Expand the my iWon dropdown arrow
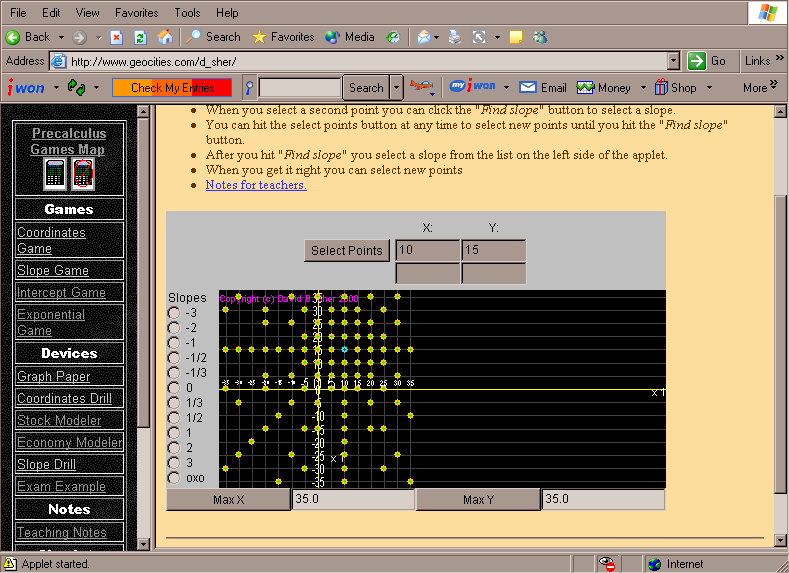The image size is (789, 573). tap(506, 88)
